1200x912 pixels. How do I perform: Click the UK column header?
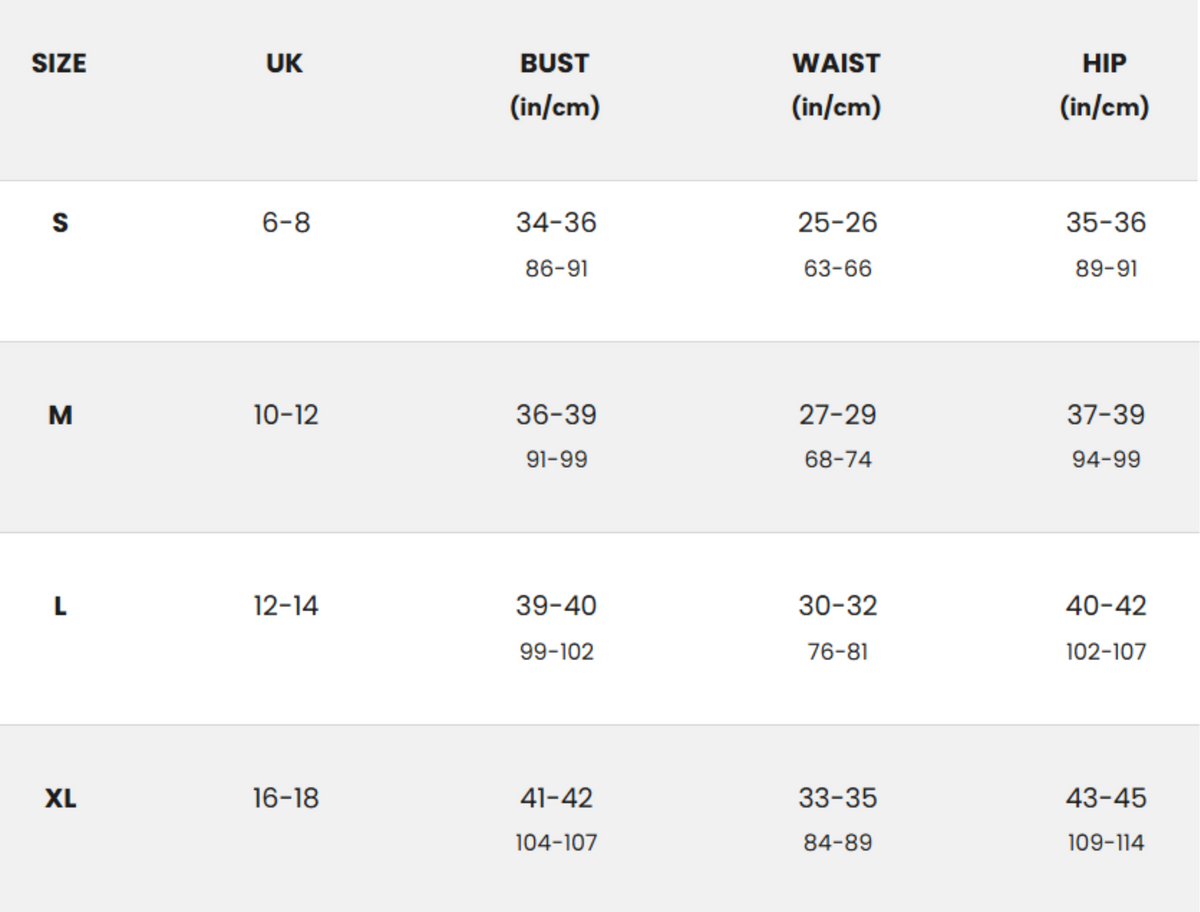pyautogui.click(x=285, y=64)
